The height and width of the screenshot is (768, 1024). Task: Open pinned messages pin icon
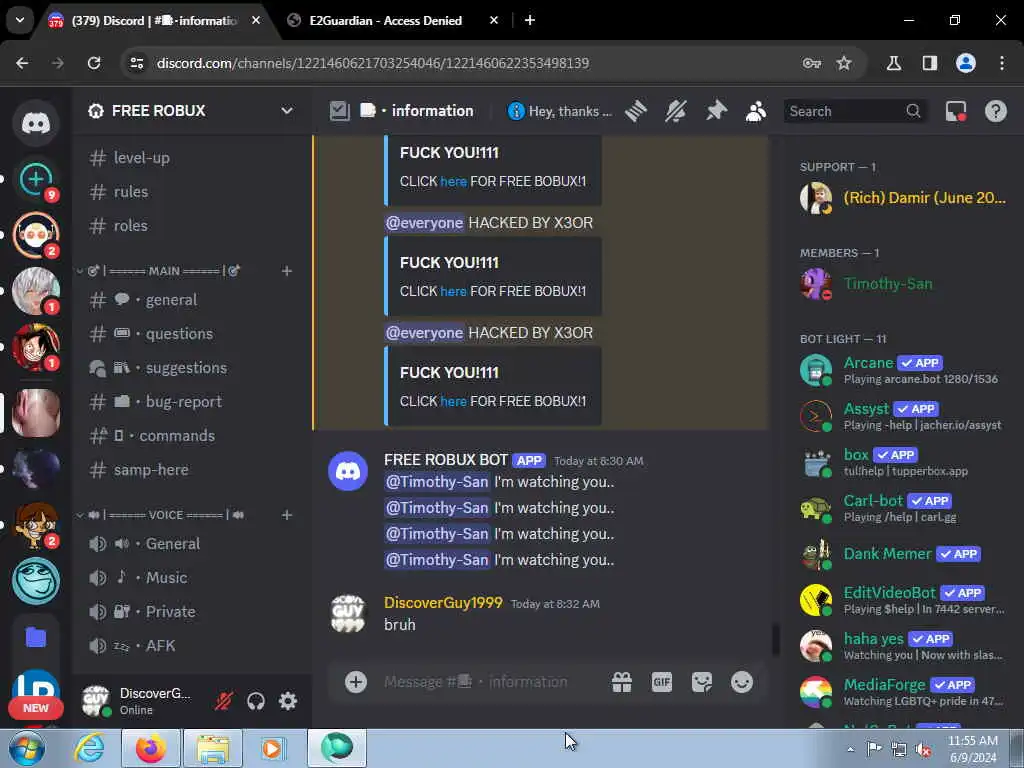coord(716,111)
